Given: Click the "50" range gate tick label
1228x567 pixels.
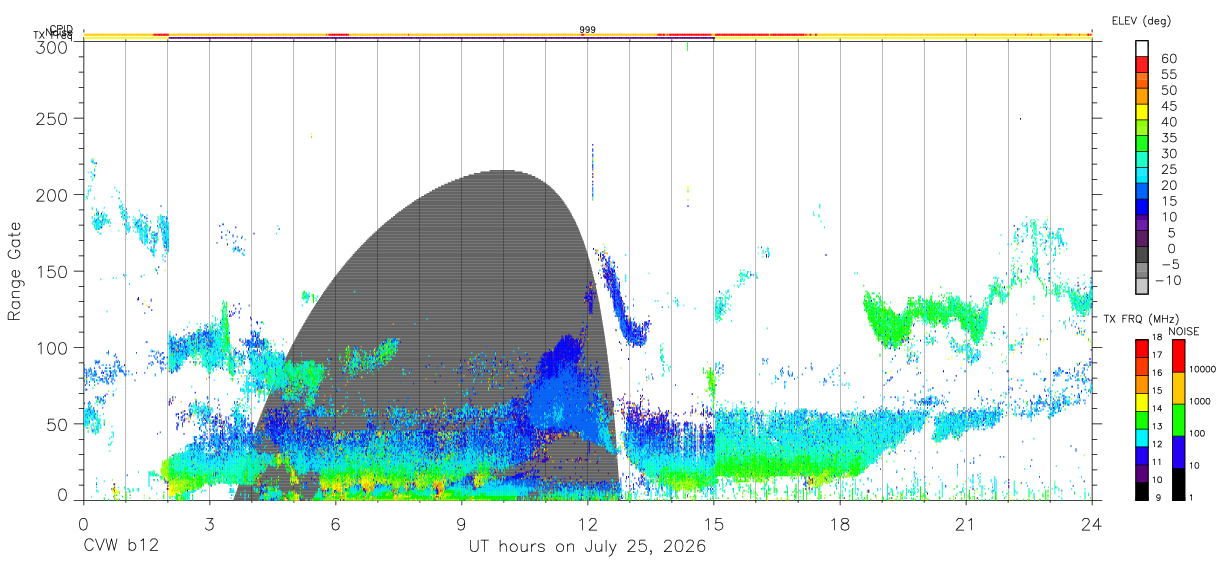Looking at the screenshot, I should [x=58, y=423].
